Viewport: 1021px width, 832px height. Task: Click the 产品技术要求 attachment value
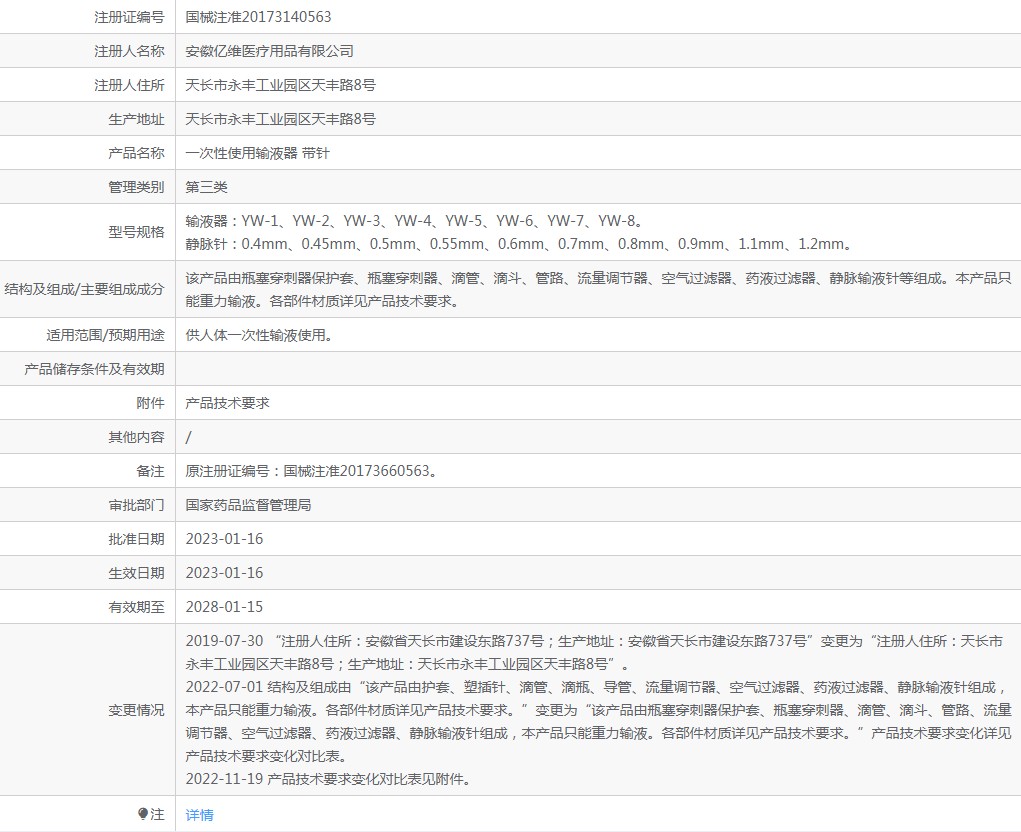pos(227,403)
